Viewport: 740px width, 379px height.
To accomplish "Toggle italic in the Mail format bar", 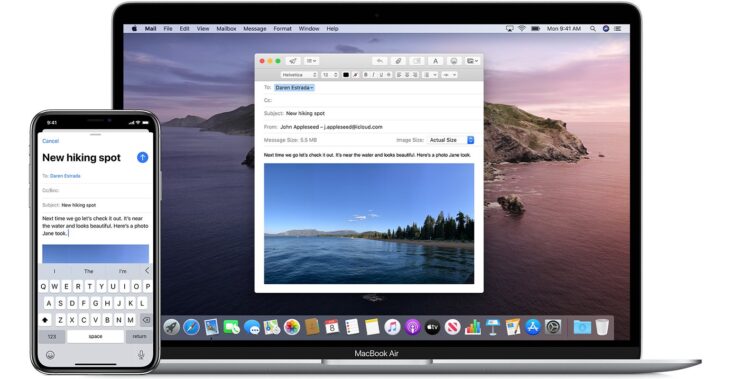I will (373, 75).
